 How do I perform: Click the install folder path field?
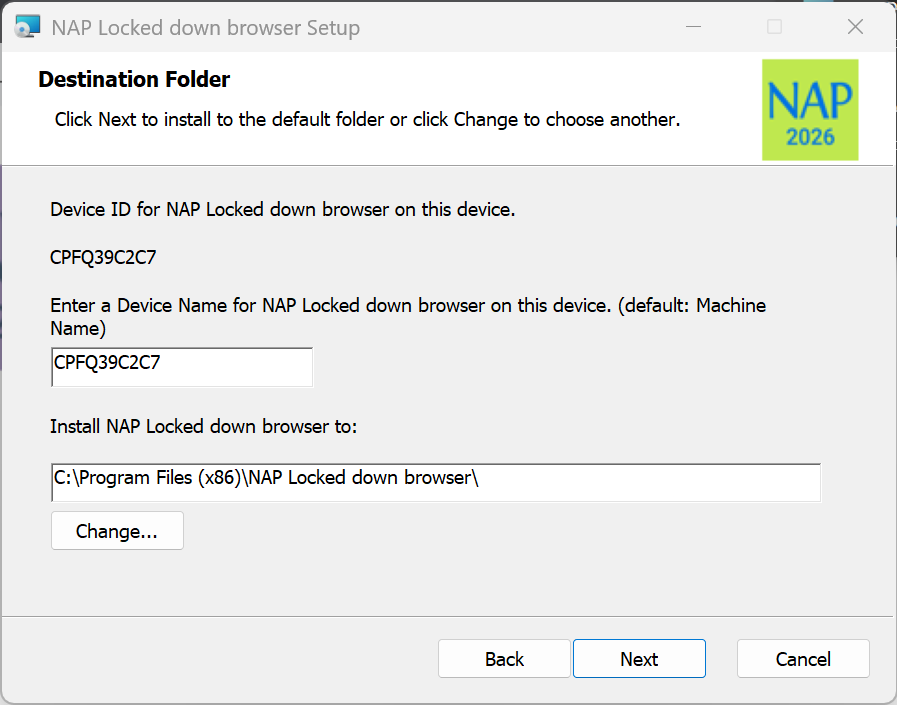coord(435,481)
